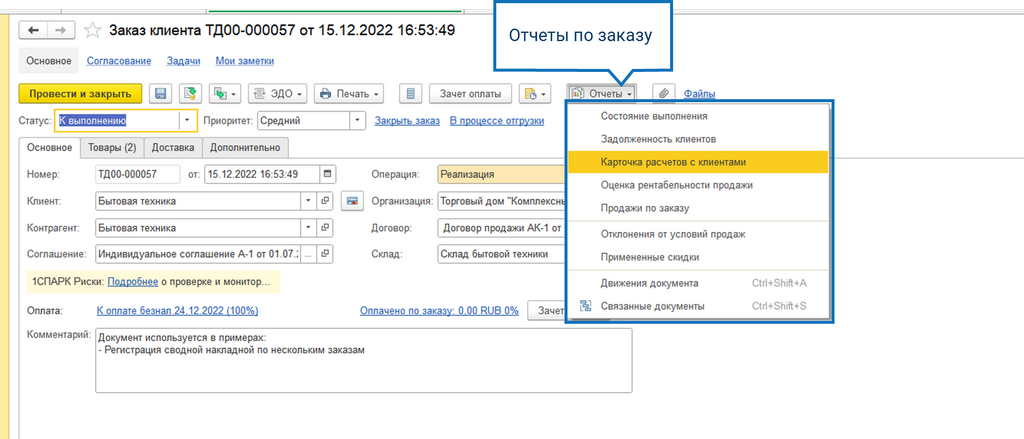1024x439 pixels.
Task: Open Мои заметки section
Action: click(245, 61)
